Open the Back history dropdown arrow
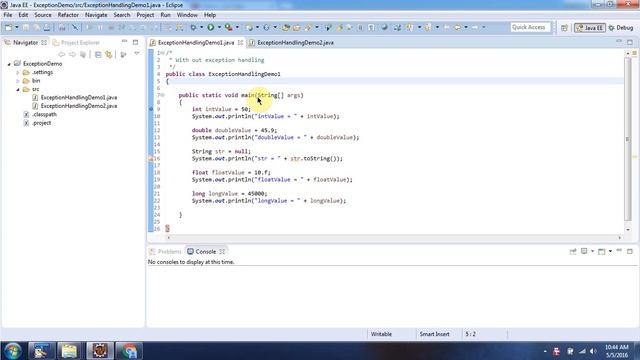 point(466,27)
